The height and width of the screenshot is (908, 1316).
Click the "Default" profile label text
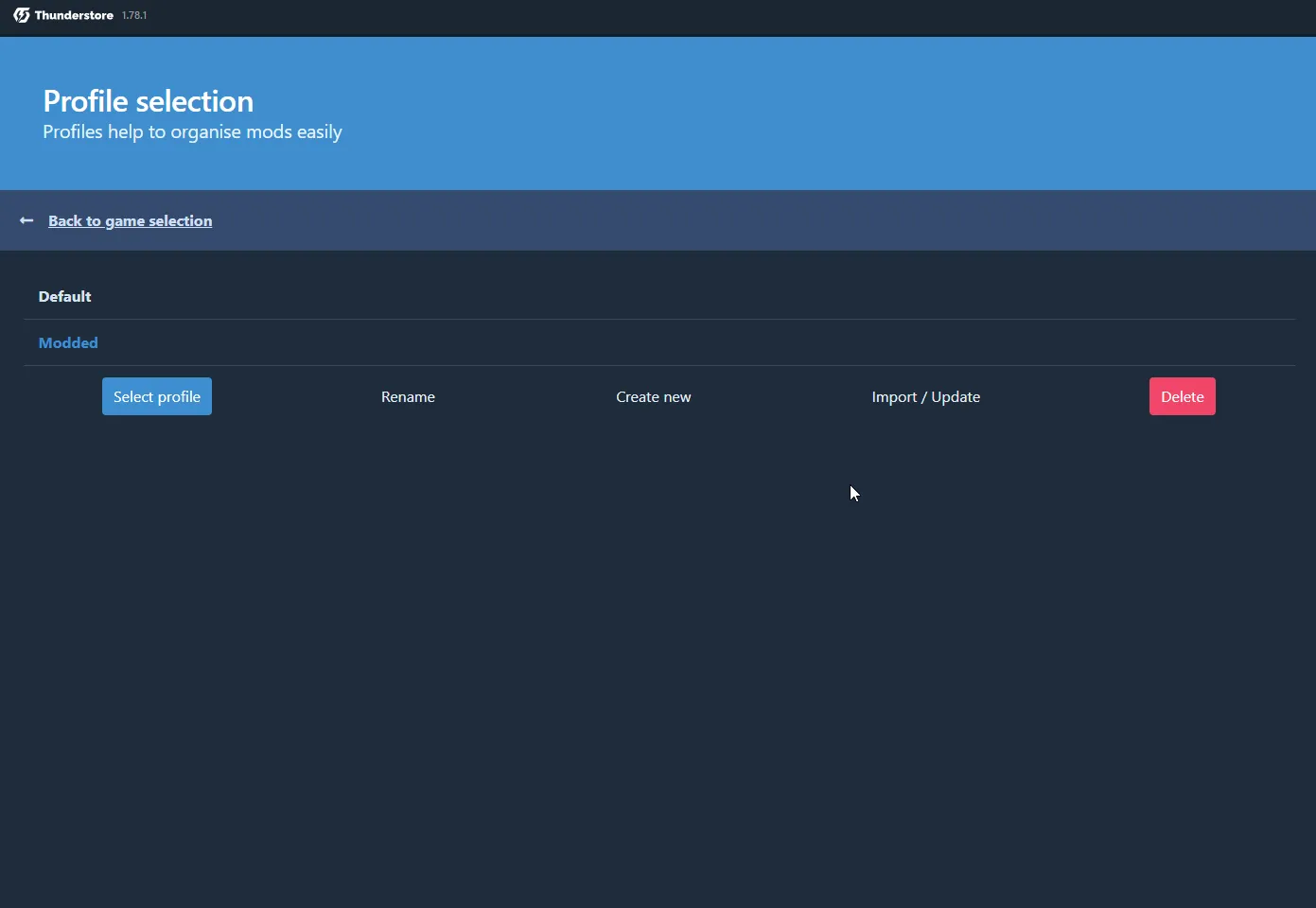pyautogui.click(x=64, y=296)
